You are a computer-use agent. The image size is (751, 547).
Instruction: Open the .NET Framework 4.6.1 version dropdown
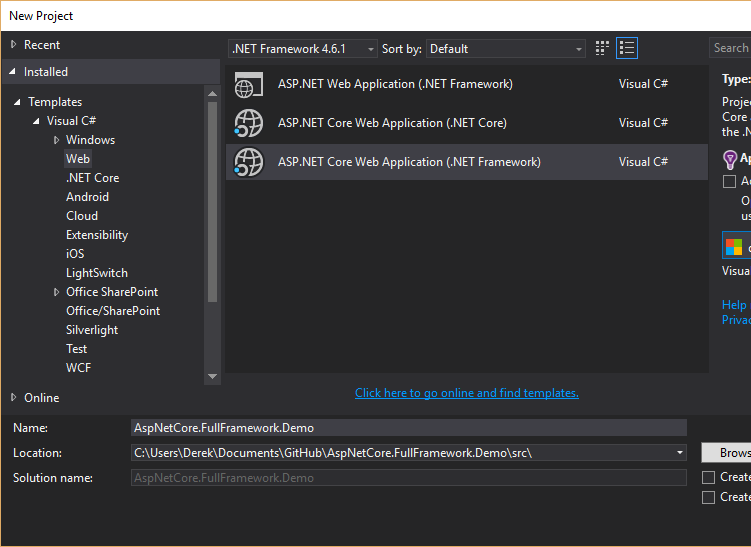coord(303,49)
